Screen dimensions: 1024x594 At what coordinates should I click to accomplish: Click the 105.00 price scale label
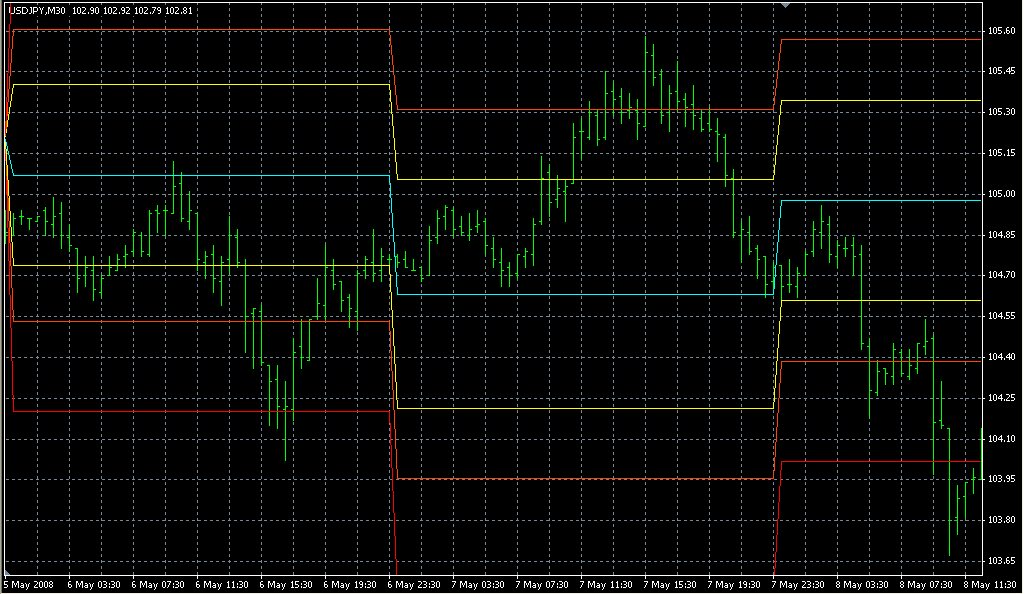(1002, 194)
